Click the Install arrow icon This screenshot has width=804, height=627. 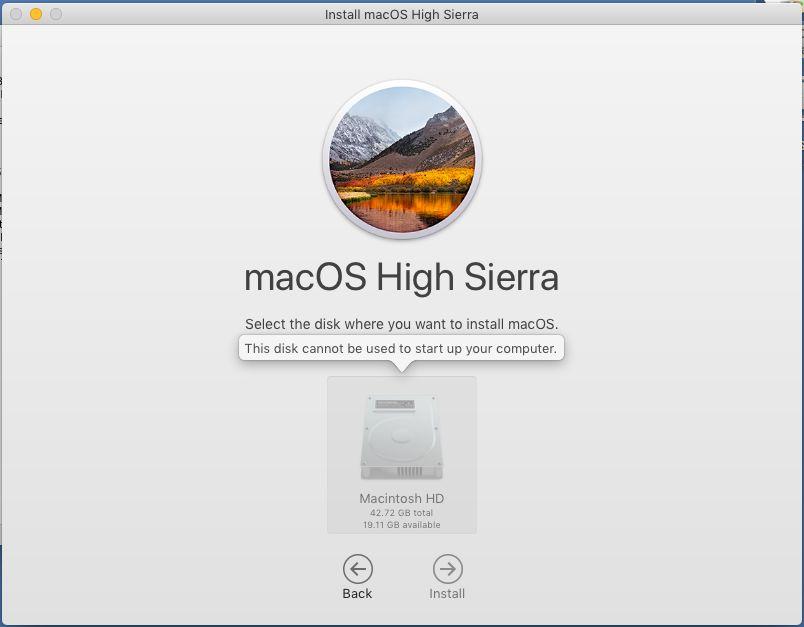(x=448, y=569)
